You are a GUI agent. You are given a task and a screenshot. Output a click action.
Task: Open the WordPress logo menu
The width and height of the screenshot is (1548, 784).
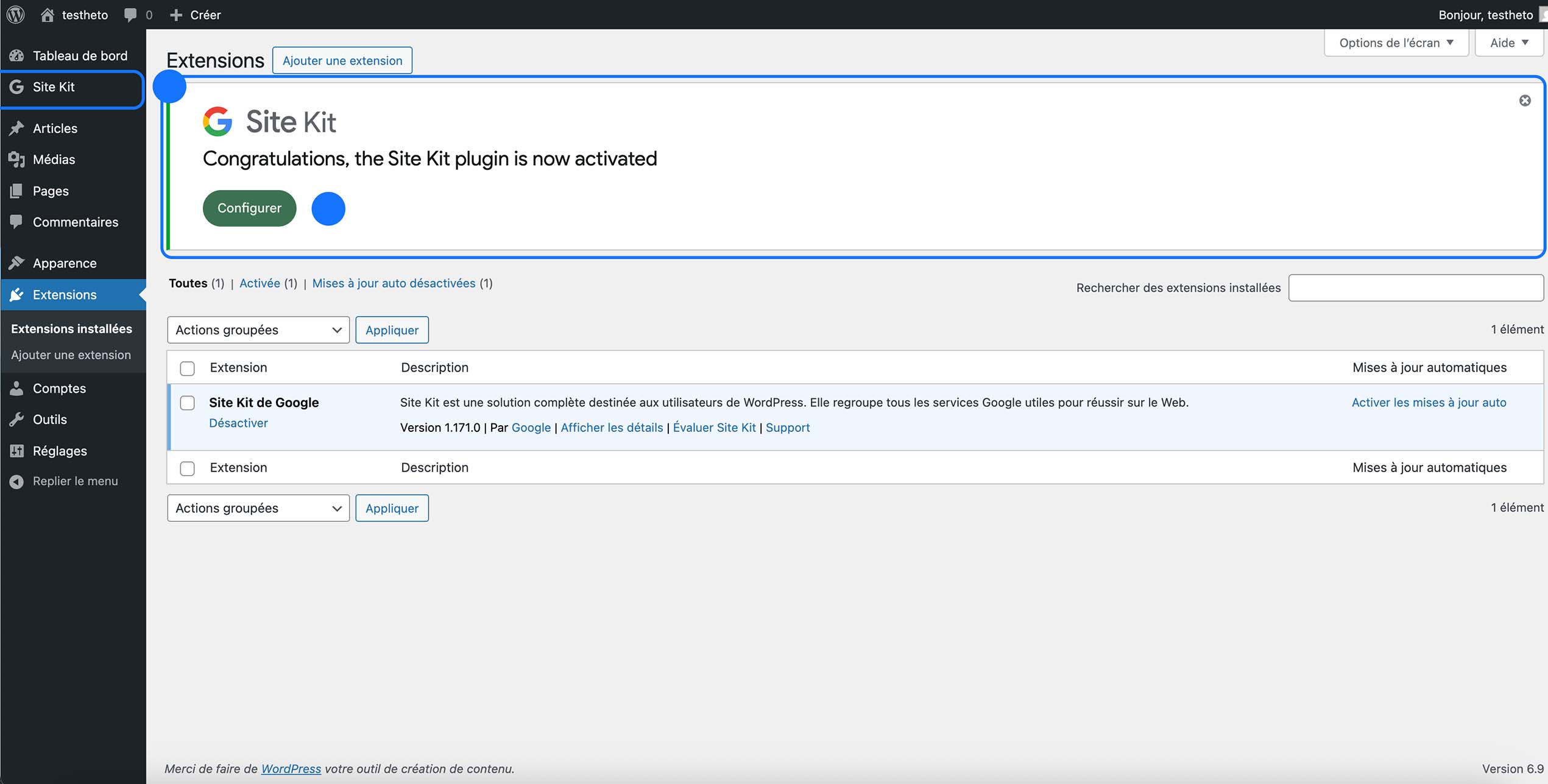click(x=15, y=15)
